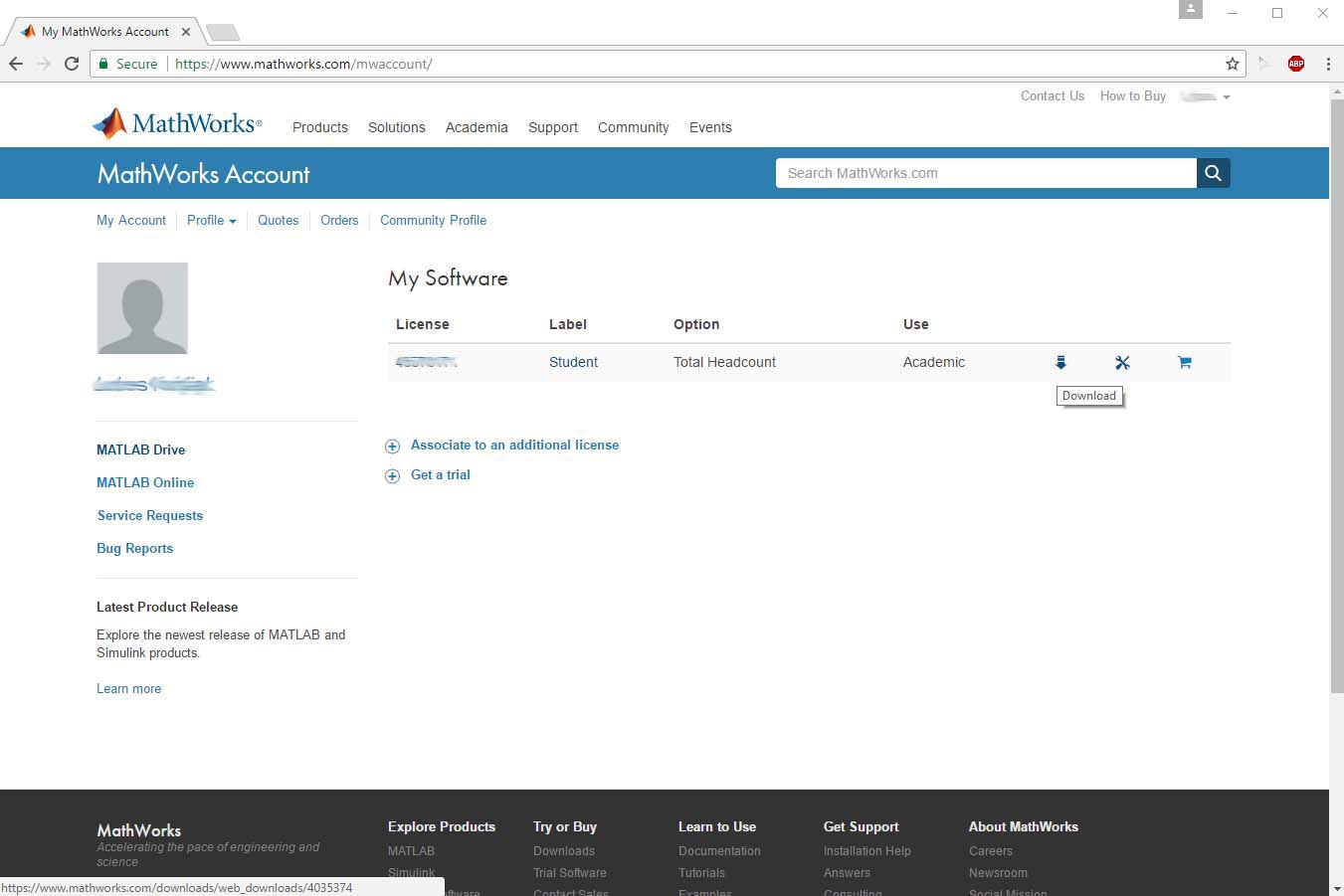Click the search magnifier button
The height and width of the screenshot is (896, 1344).
point(1213,173)
